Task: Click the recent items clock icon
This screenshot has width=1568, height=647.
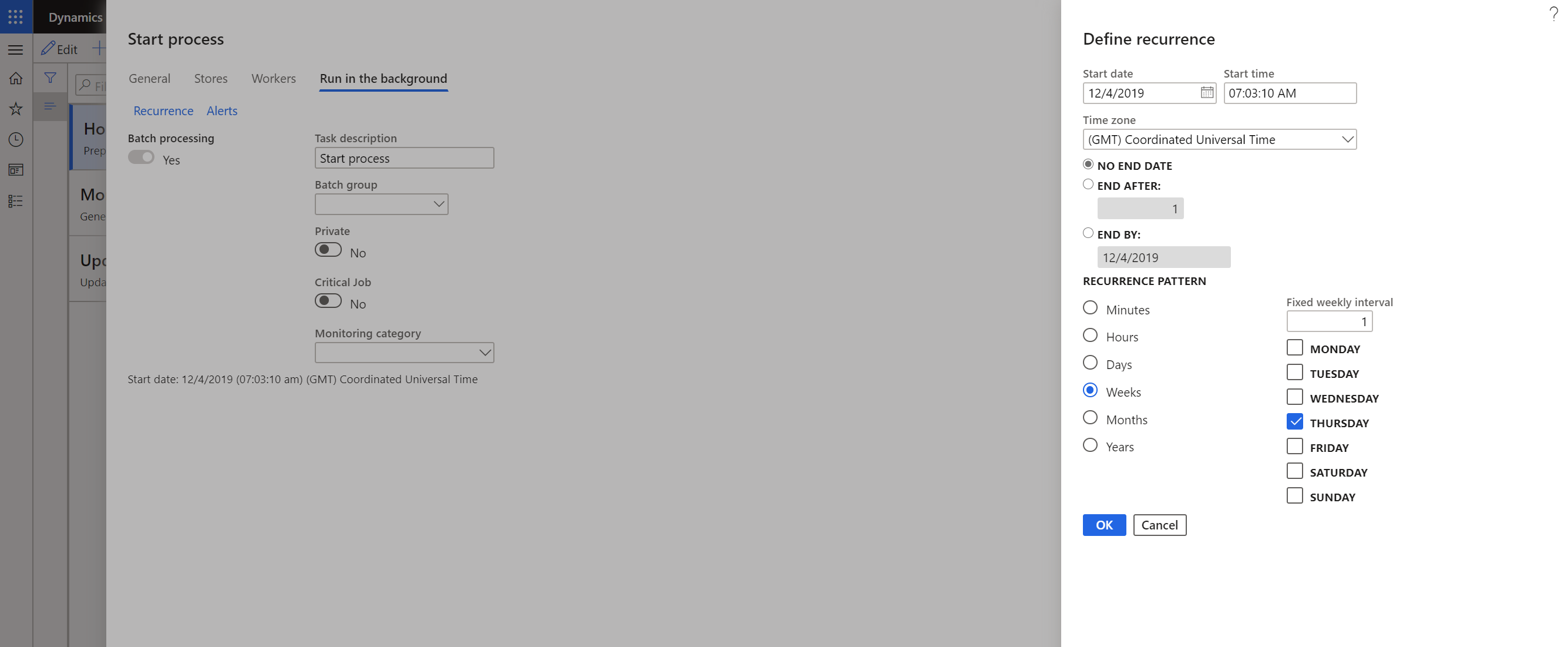Action: 16,139
